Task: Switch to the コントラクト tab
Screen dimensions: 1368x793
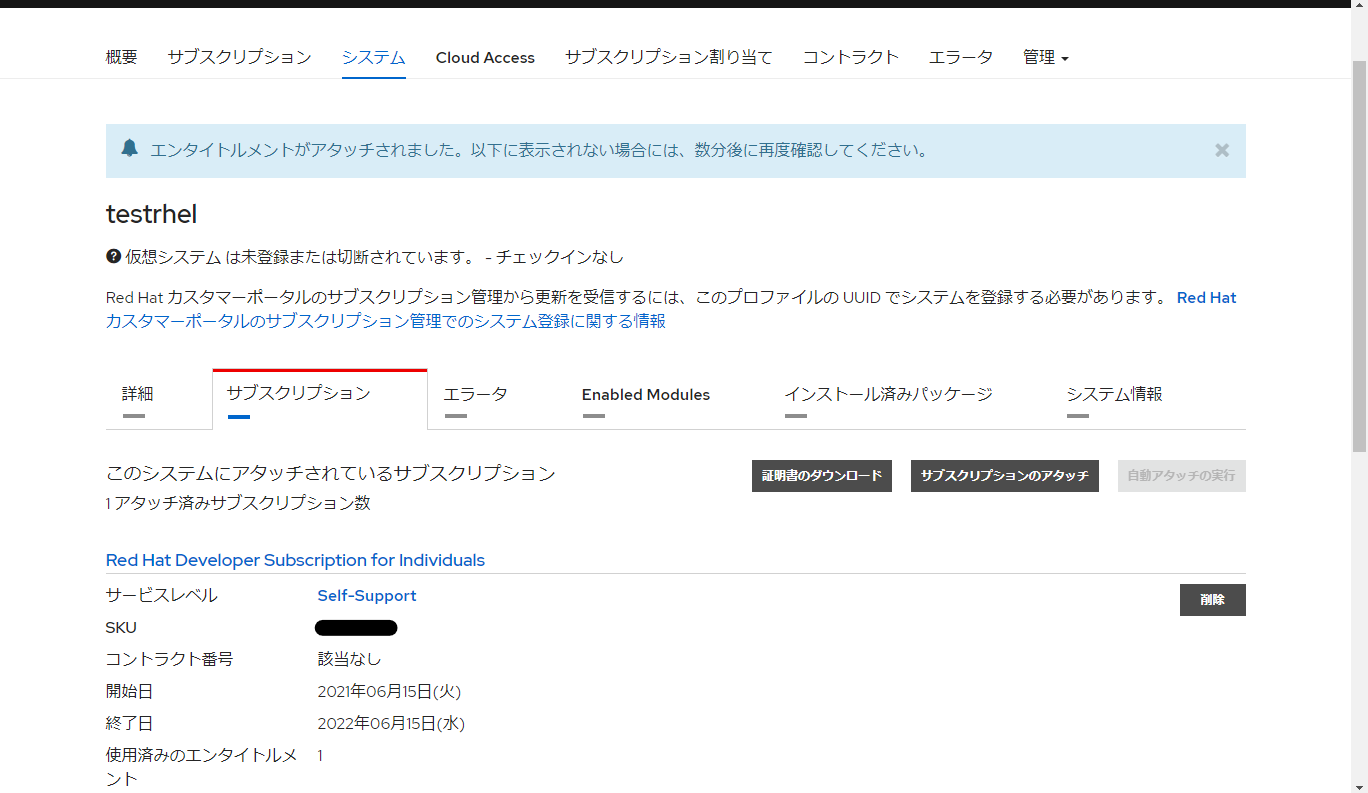Action: [850, 57]
